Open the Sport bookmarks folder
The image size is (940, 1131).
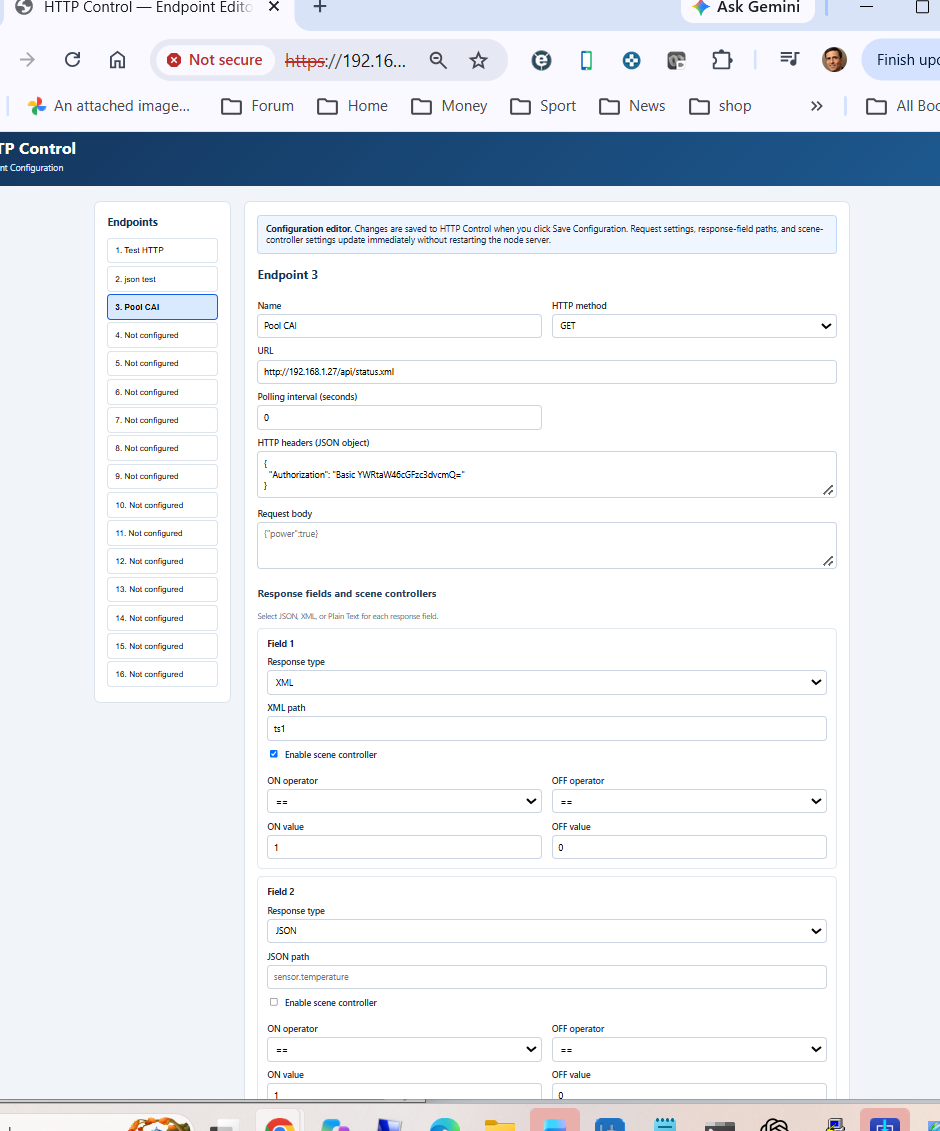click(x=543, y=106)
